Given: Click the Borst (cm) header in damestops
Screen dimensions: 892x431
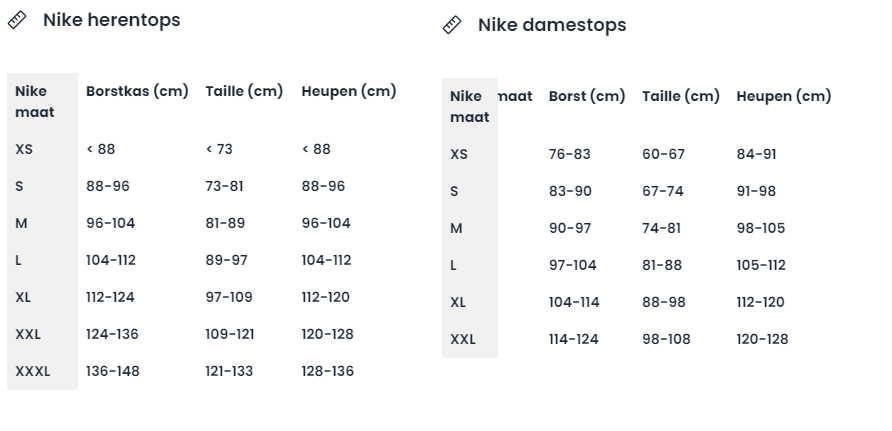Looking at the screenshot, I should click(x=587, y=96).
